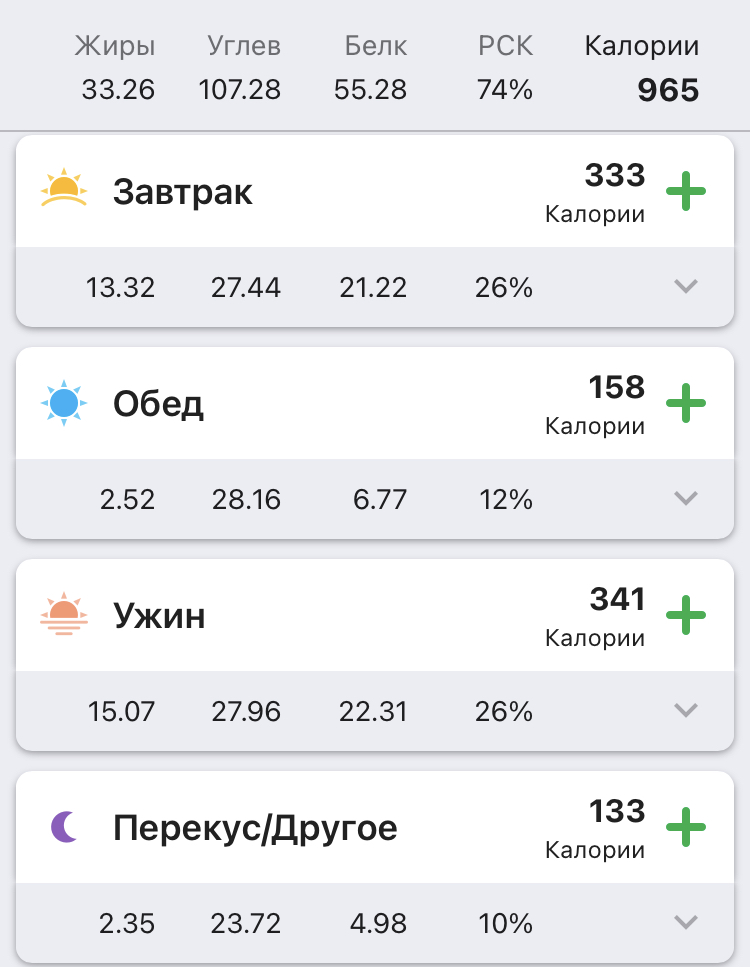Expand the Завтрак meal details chevron
750x967 pixels.
(x=685, y=287)
